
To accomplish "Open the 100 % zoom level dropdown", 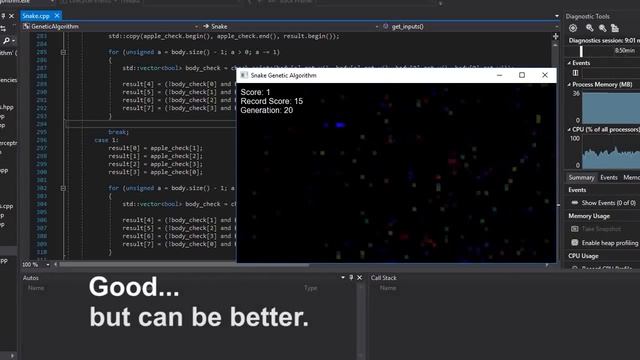I will tap(48, 264).
